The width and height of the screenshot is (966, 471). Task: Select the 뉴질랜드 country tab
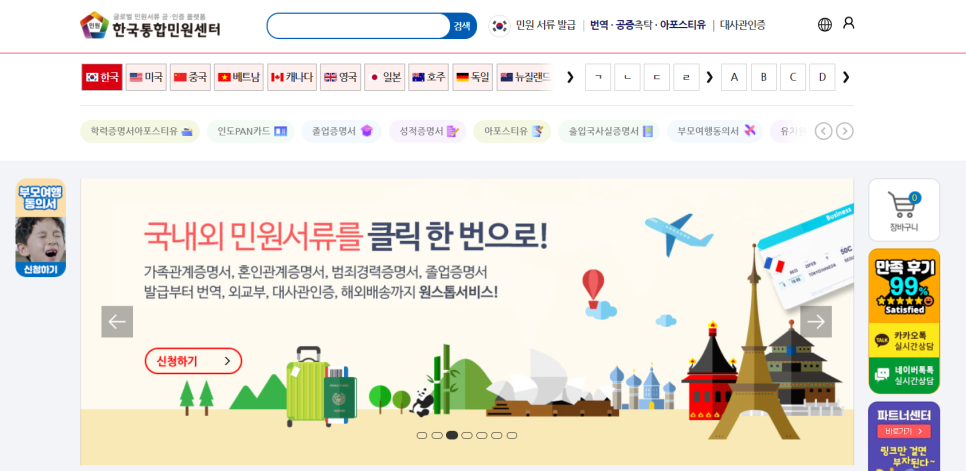pyautogui.click(x=525, y=77)
